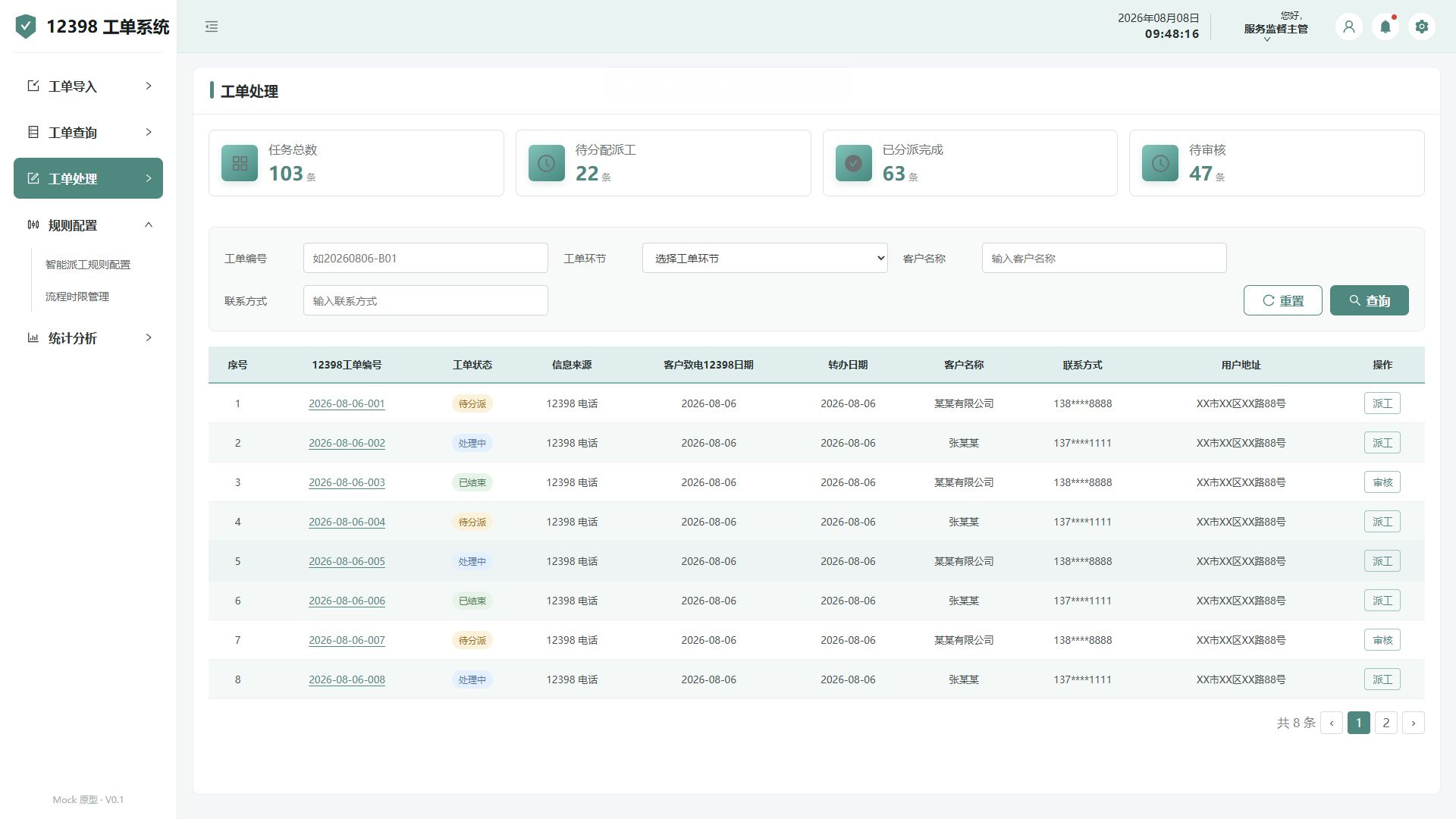Click the 12398工单编号 column header

tap(347, 365)
